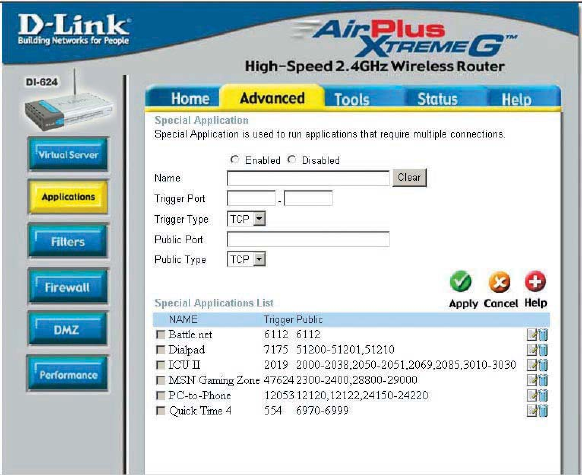
Task: Edit the PC-to-Phone entry via edit icon
Action: tap(532, 395)
